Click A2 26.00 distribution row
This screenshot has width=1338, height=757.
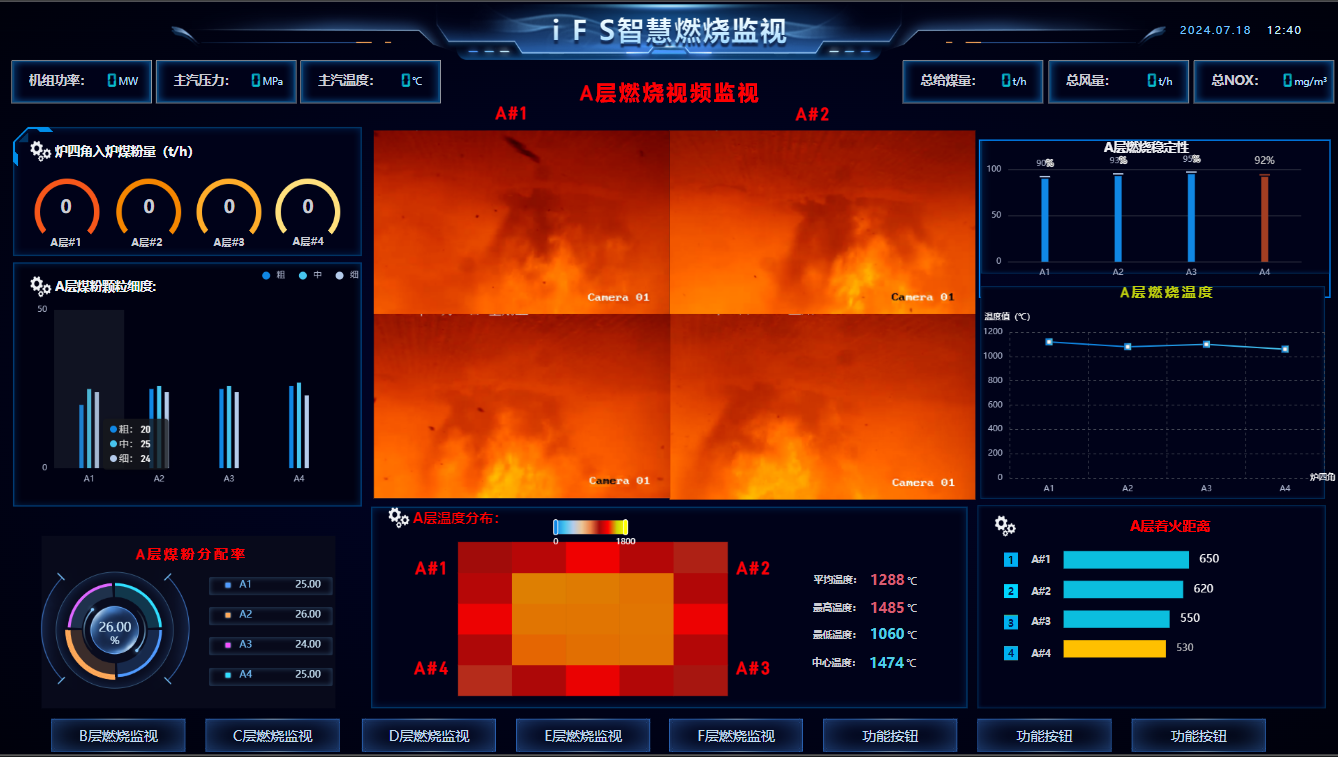tap(271, 615)
